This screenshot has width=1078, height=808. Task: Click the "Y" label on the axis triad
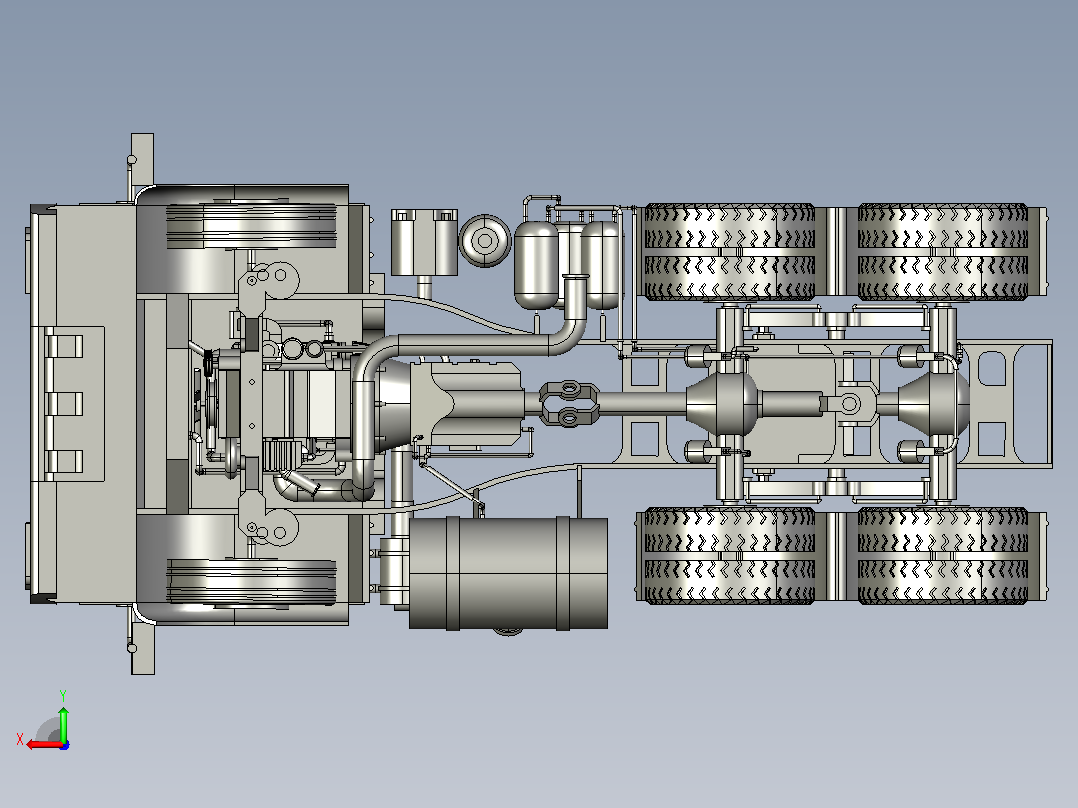[63, 696]
